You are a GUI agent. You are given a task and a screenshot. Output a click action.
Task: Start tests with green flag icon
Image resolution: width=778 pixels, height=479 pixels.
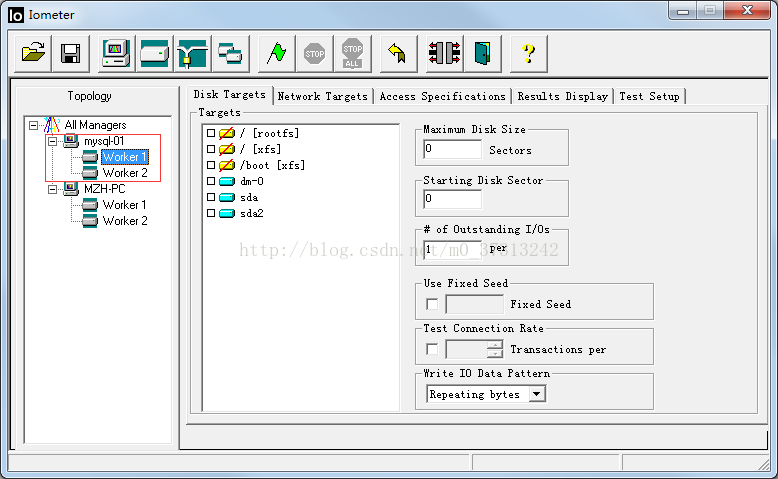(x=276, y=53)
